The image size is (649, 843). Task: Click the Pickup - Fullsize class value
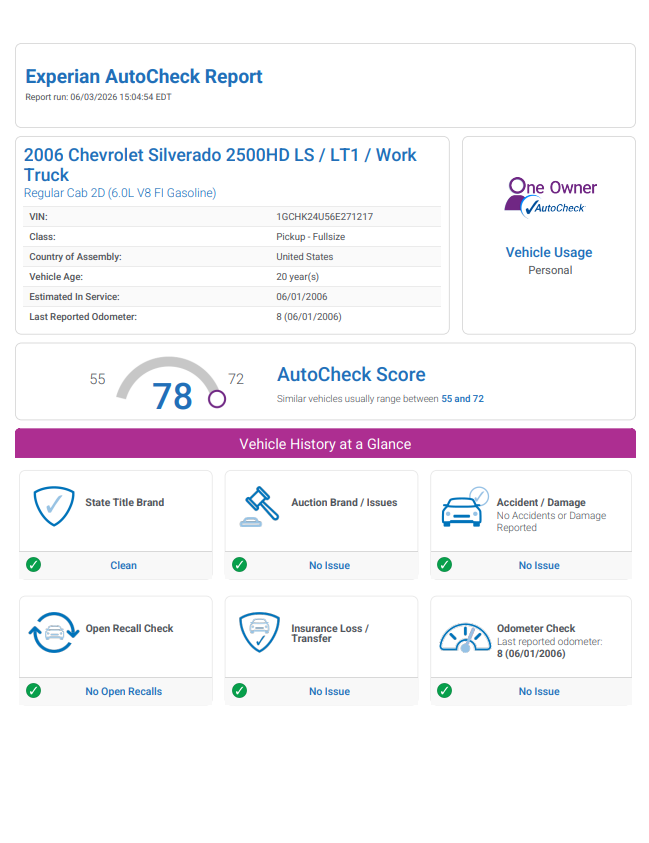pos(311,237)
